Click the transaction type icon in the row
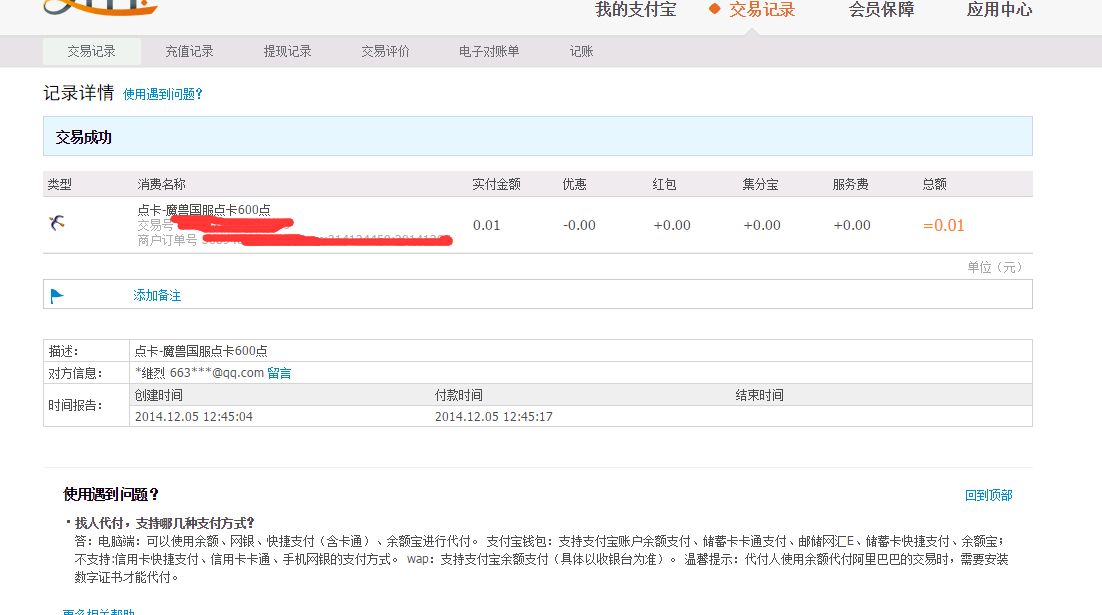This screenshot has width=1102, height=615. pyautogui.click(x=57, y=223)
